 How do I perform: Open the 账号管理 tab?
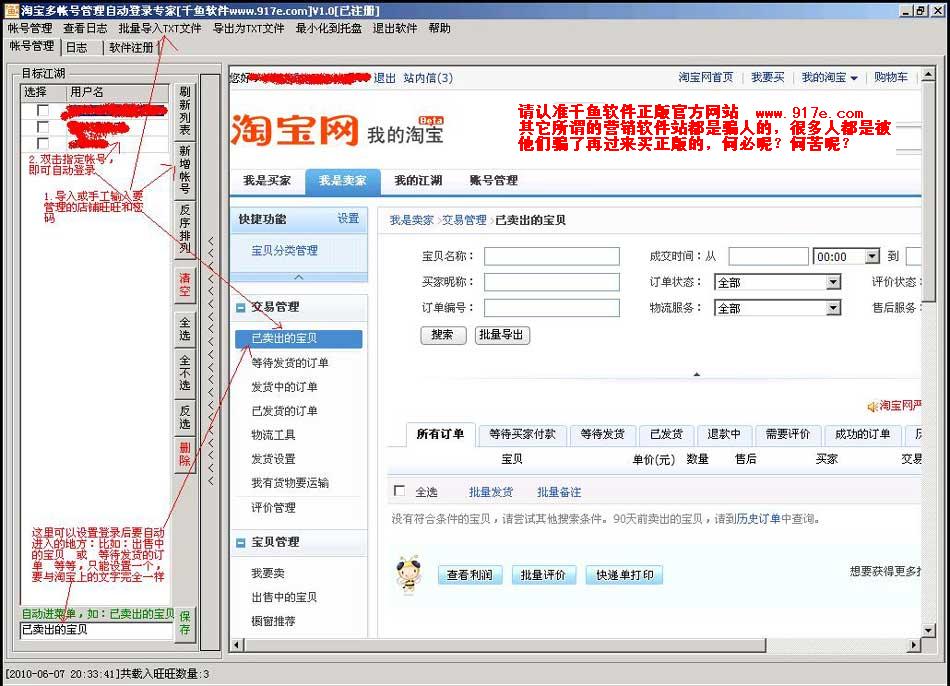[x=494, y=181]
